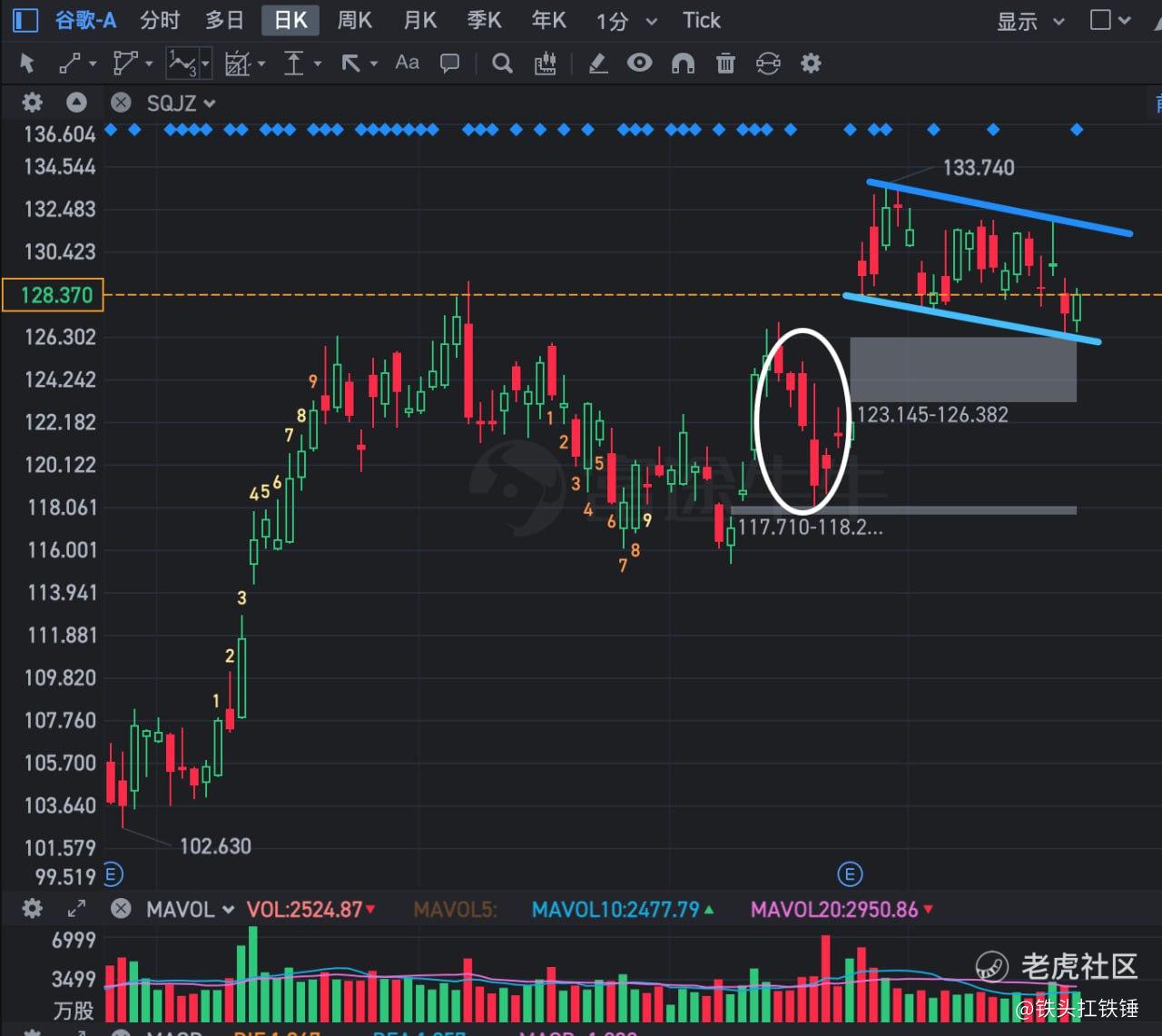Click the right earnings E marker

pyautogui.click(x=850, y=874)
